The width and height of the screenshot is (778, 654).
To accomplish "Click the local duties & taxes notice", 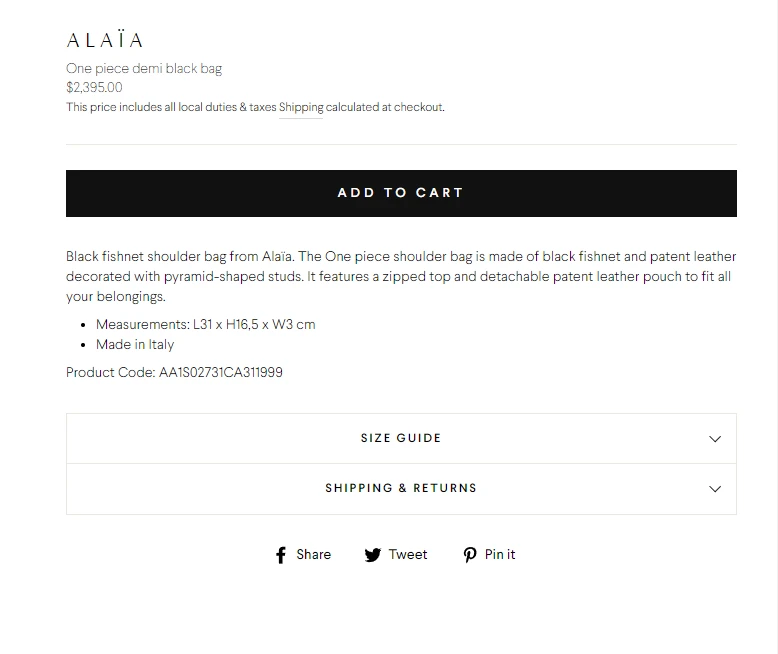I will pos(171,107).
